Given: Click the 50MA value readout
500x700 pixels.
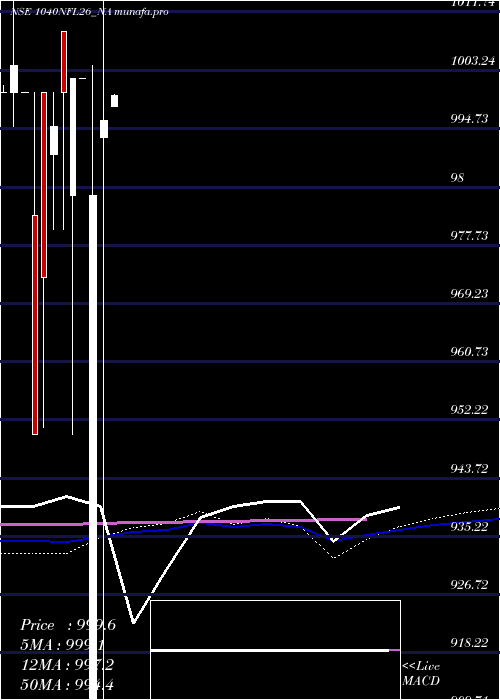Looking at the screenshot, I should coord(67,684).
